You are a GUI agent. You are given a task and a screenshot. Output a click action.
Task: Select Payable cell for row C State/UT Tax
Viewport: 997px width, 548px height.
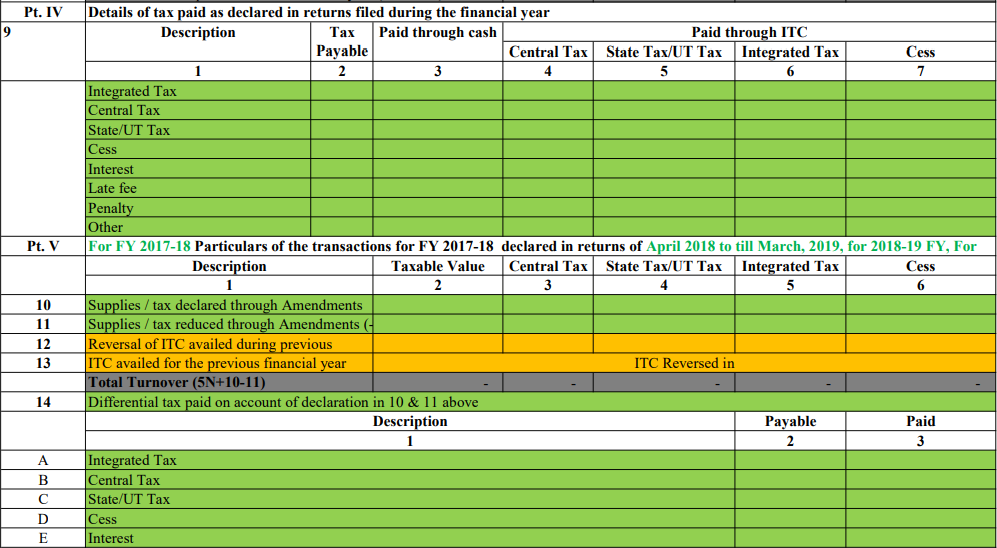[x=790, y=499]
